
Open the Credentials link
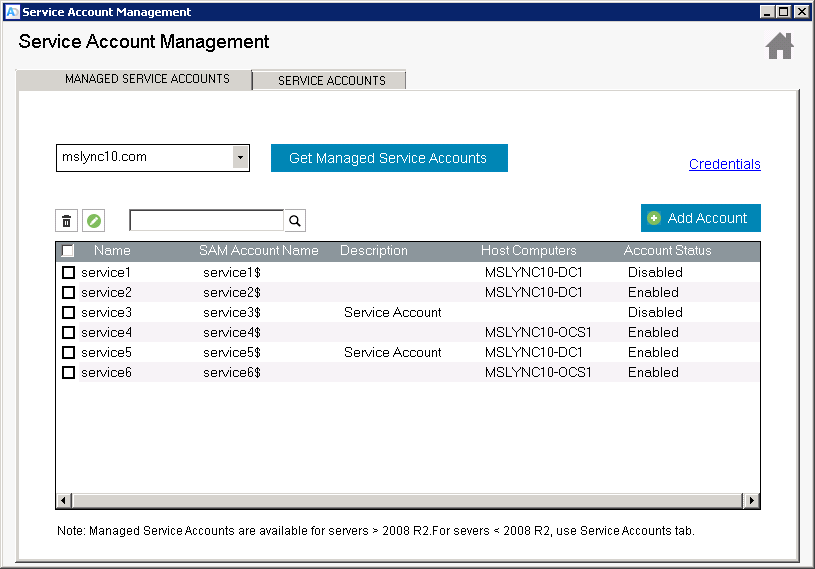click(x=724, y=164)
